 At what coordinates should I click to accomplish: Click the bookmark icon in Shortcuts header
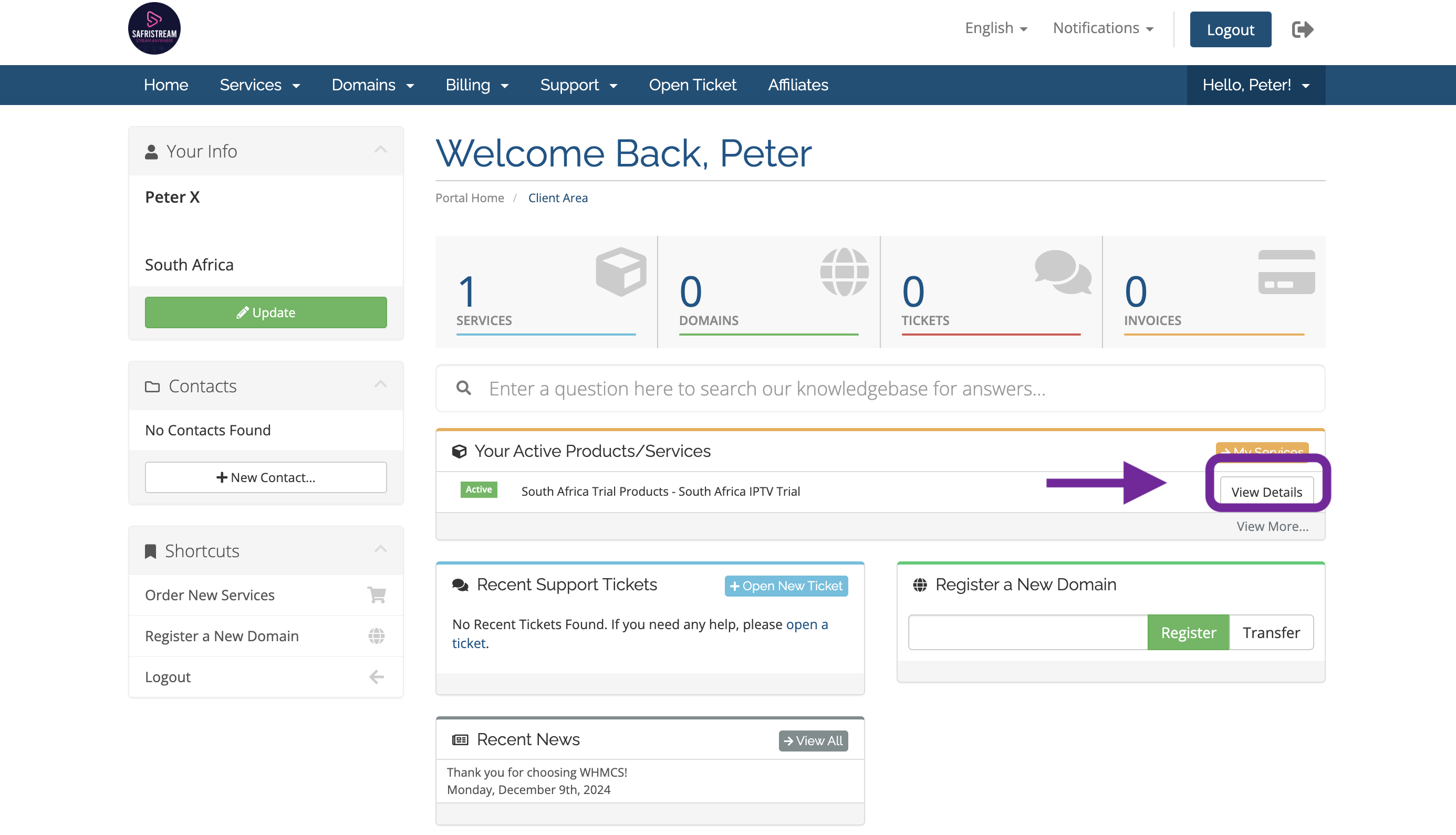click(150, 551)
